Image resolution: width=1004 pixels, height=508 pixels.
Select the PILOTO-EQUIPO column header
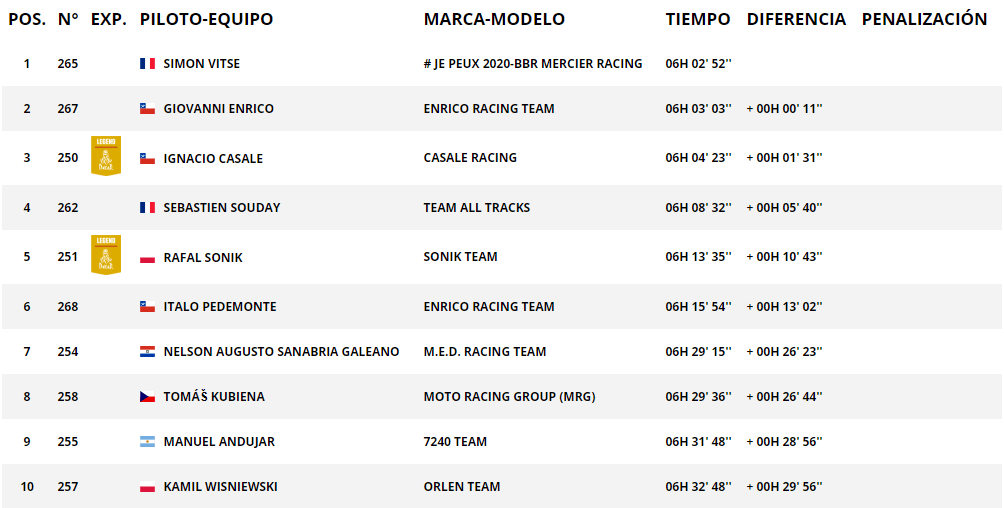click(x=206, y=19)
